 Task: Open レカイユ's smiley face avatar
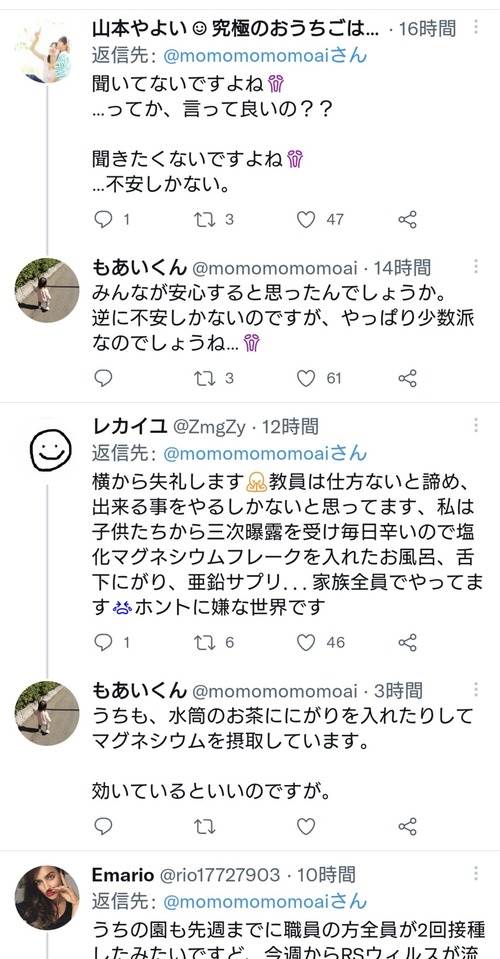tap(51, 450)
